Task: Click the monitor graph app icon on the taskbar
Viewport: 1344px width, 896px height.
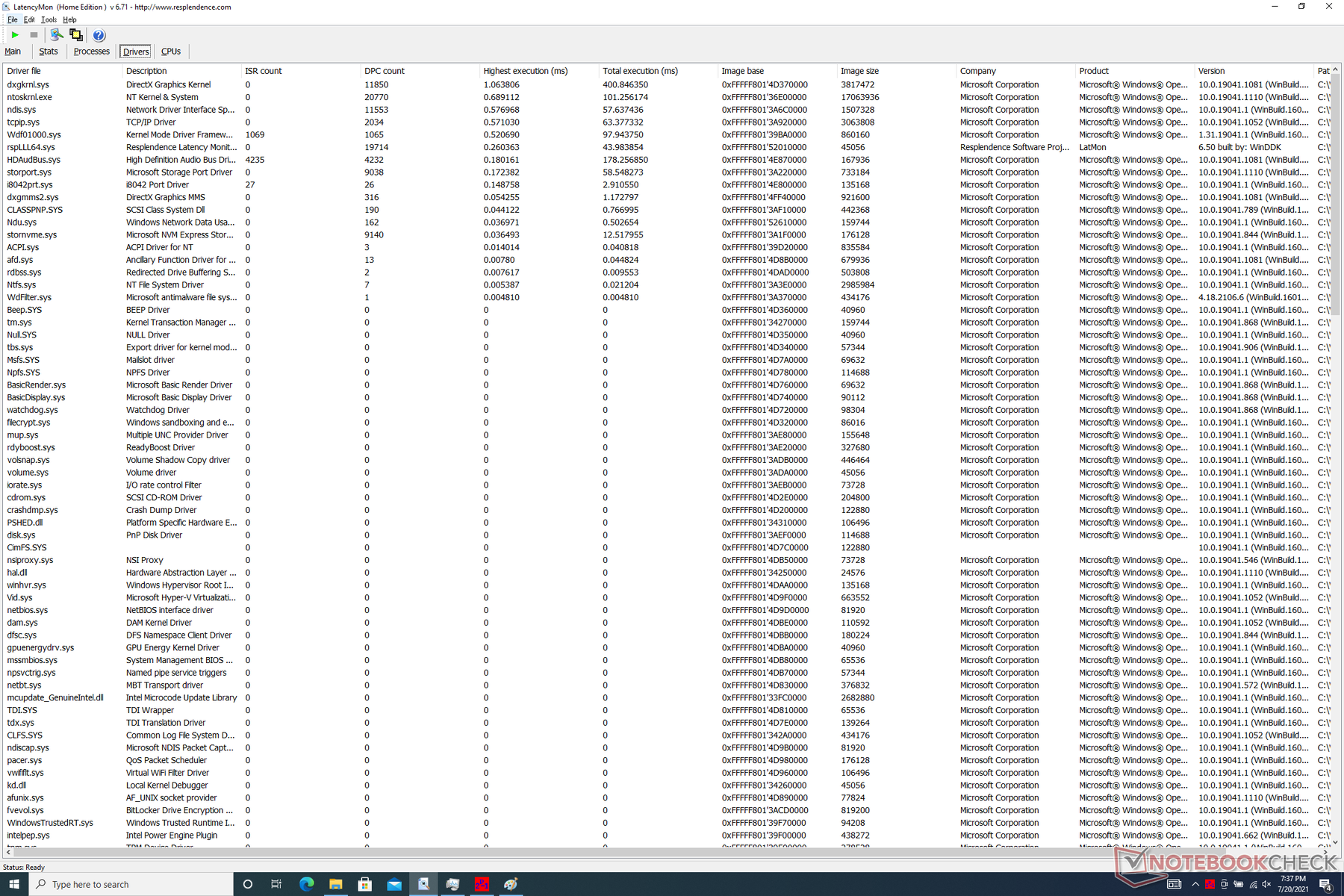Action: [452, 884]
